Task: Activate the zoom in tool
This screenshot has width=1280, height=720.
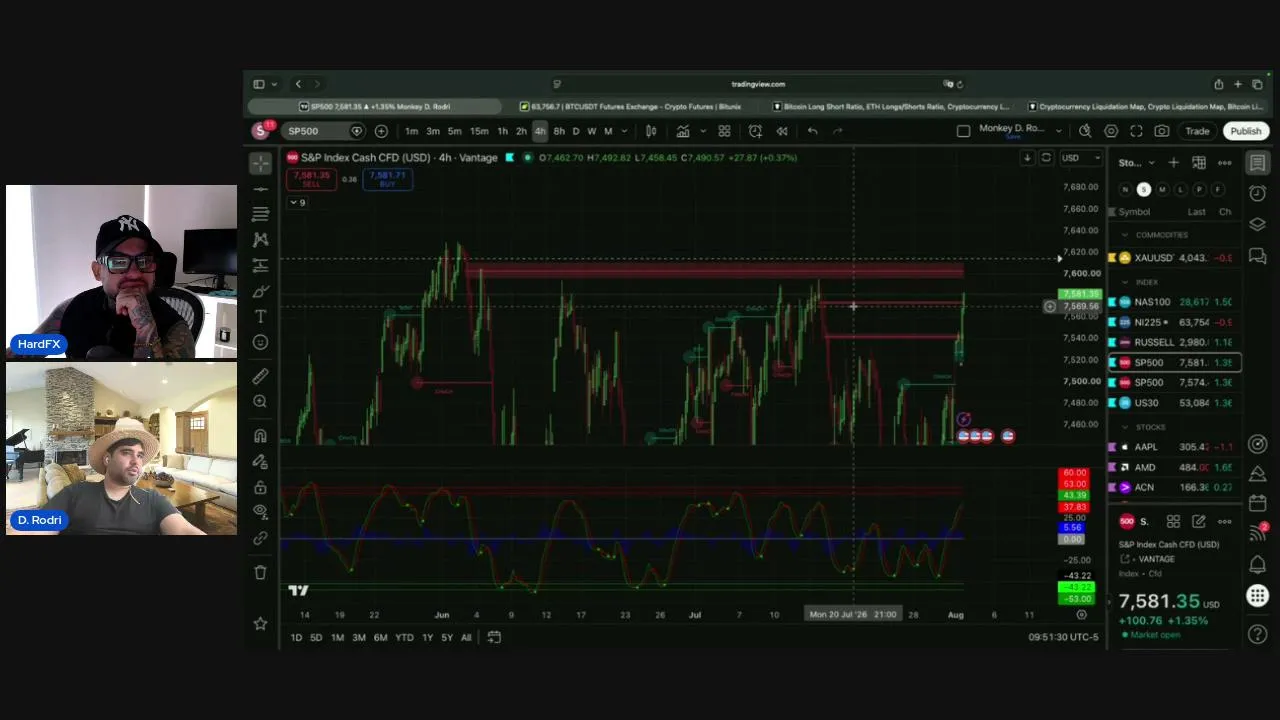Action: [x=261, y=401]
